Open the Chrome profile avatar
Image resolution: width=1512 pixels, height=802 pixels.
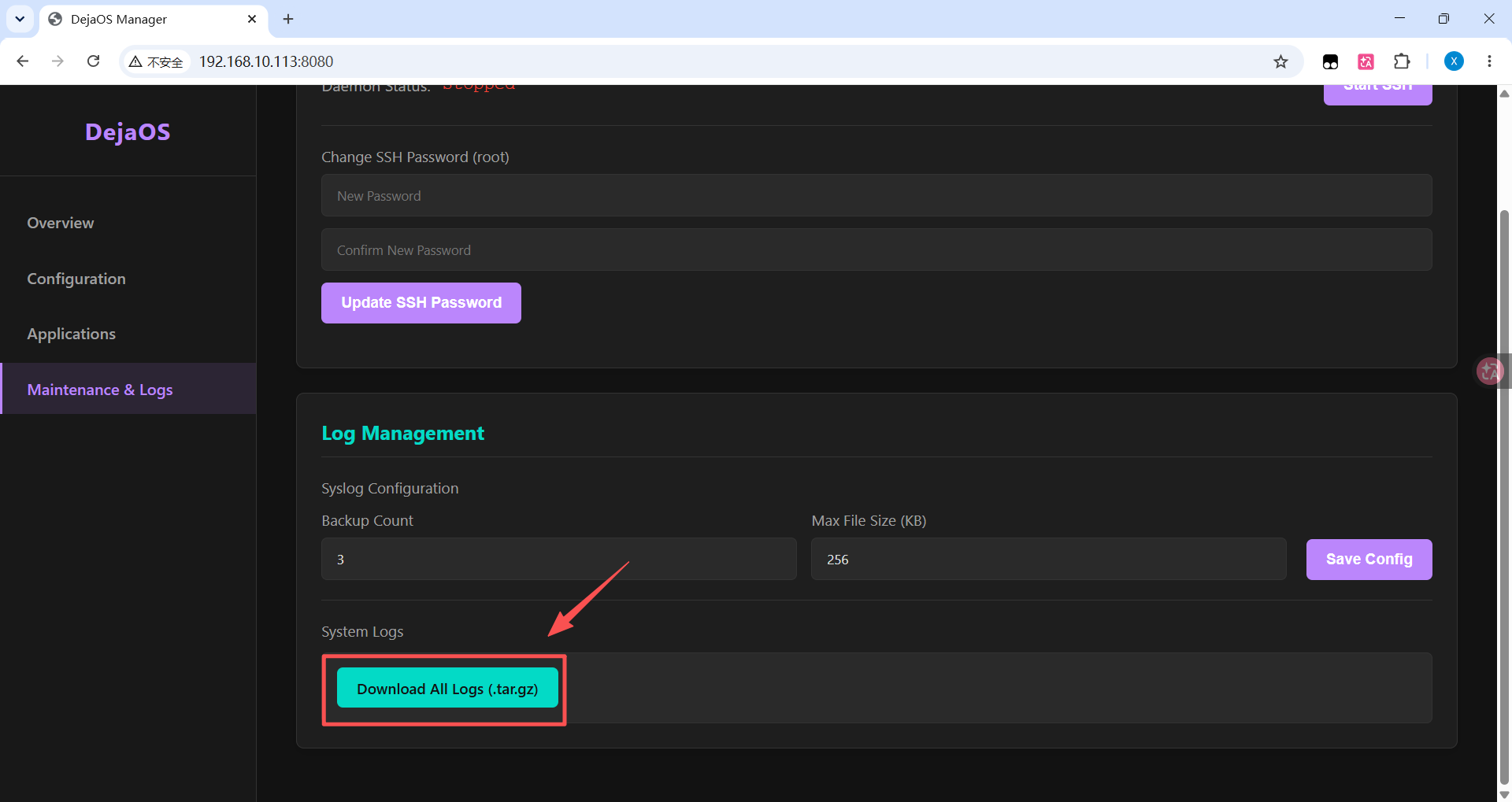[x=1454, y=61]
